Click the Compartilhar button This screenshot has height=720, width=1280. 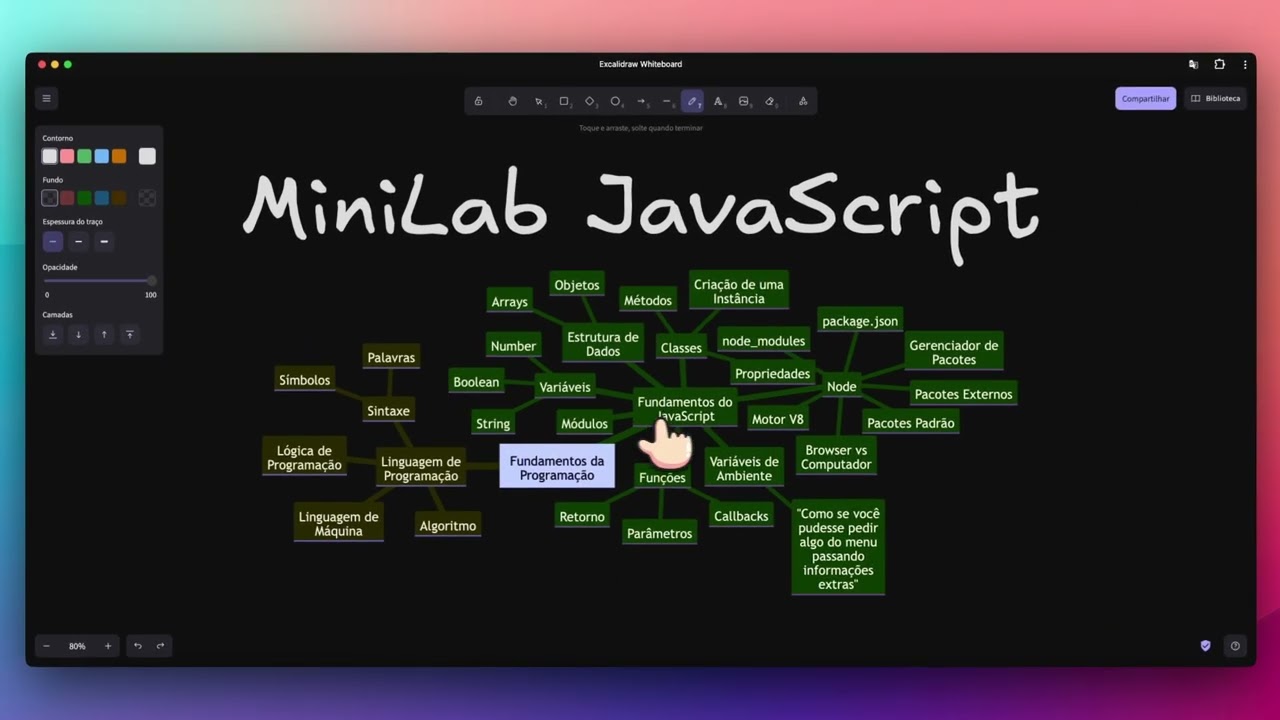(x=1145, y=98)
